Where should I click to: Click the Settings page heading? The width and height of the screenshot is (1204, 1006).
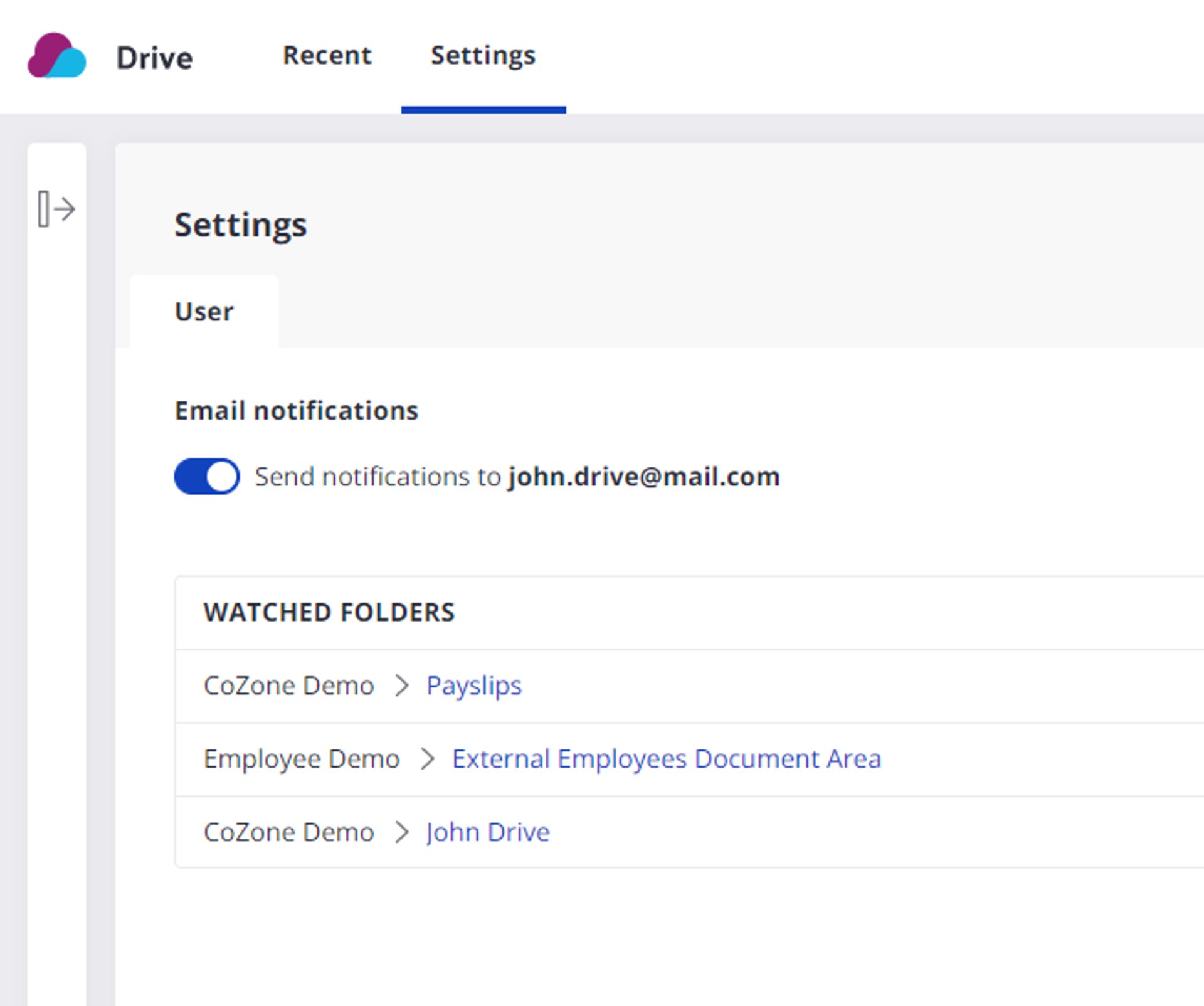[241, 225]
